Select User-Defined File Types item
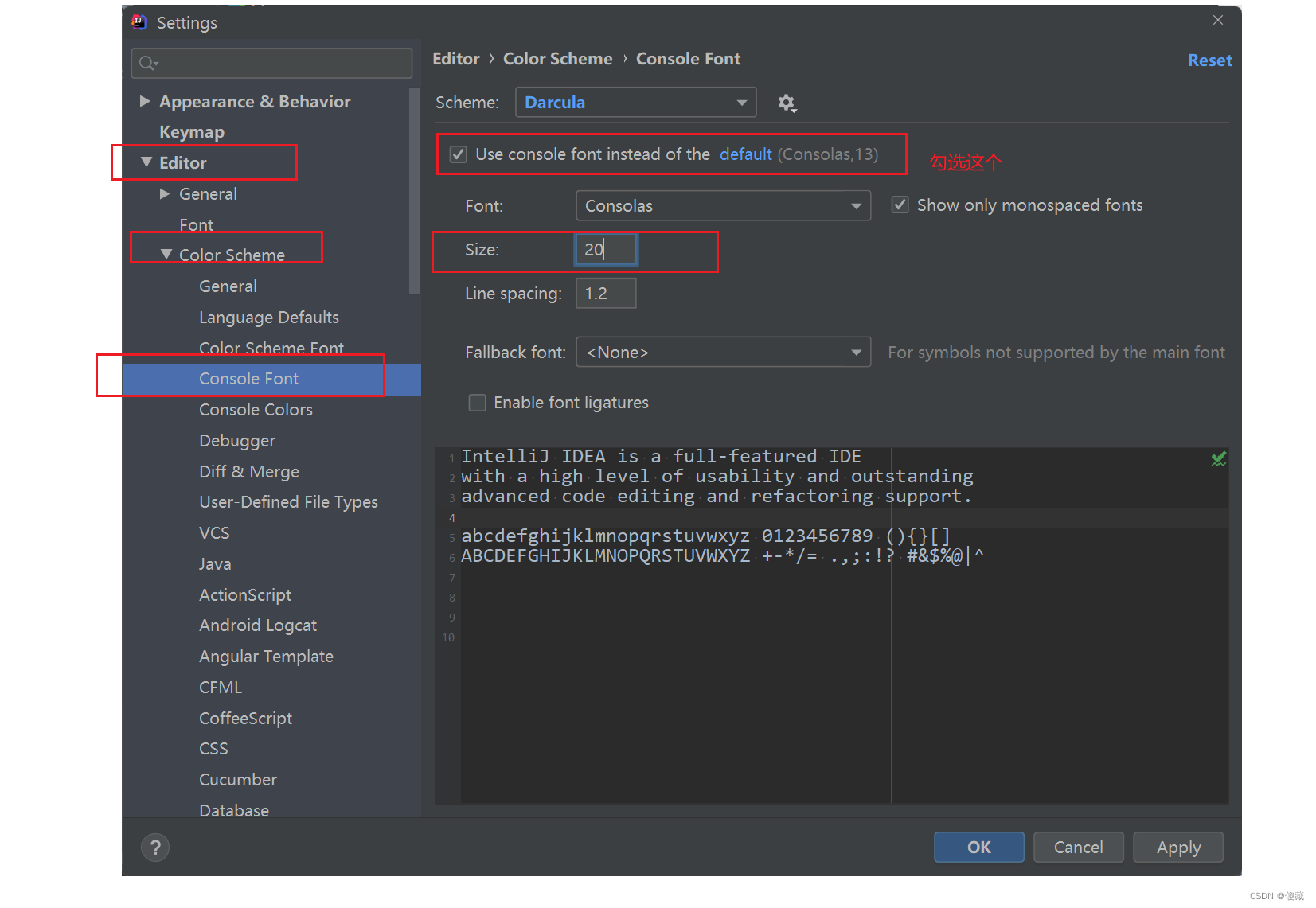This screenshot has height=908, width=1316. pyautogui.click(x=288, y=502)
